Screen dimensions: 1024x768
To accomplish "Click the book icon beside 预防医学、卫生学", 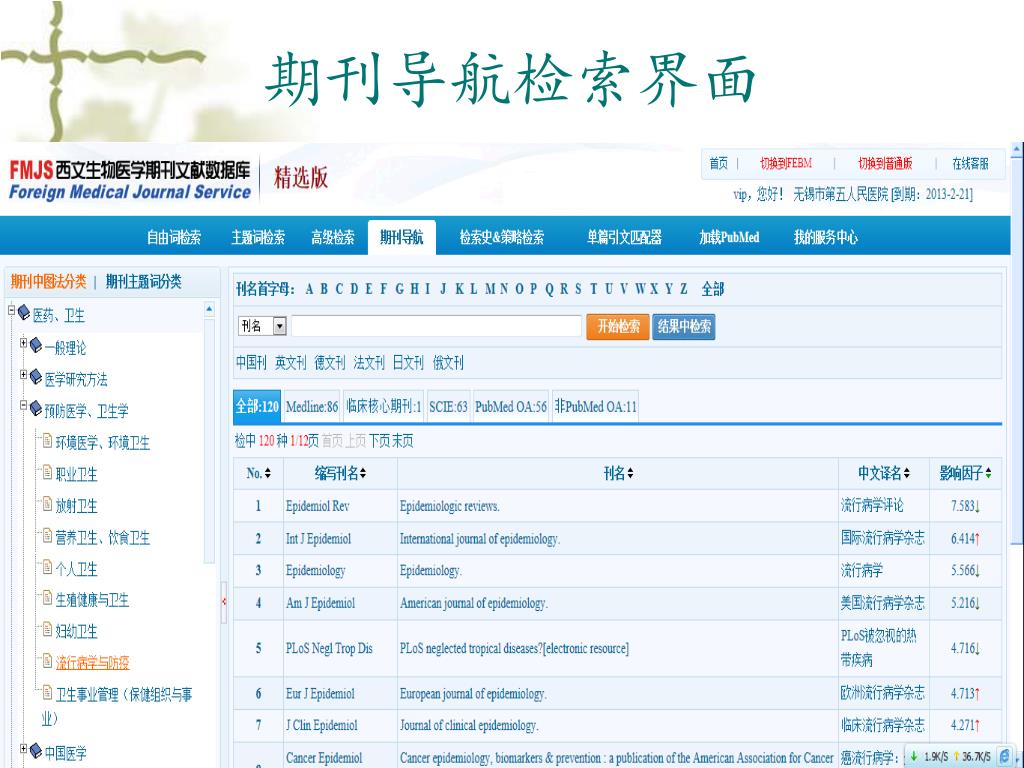I will 36,408.
